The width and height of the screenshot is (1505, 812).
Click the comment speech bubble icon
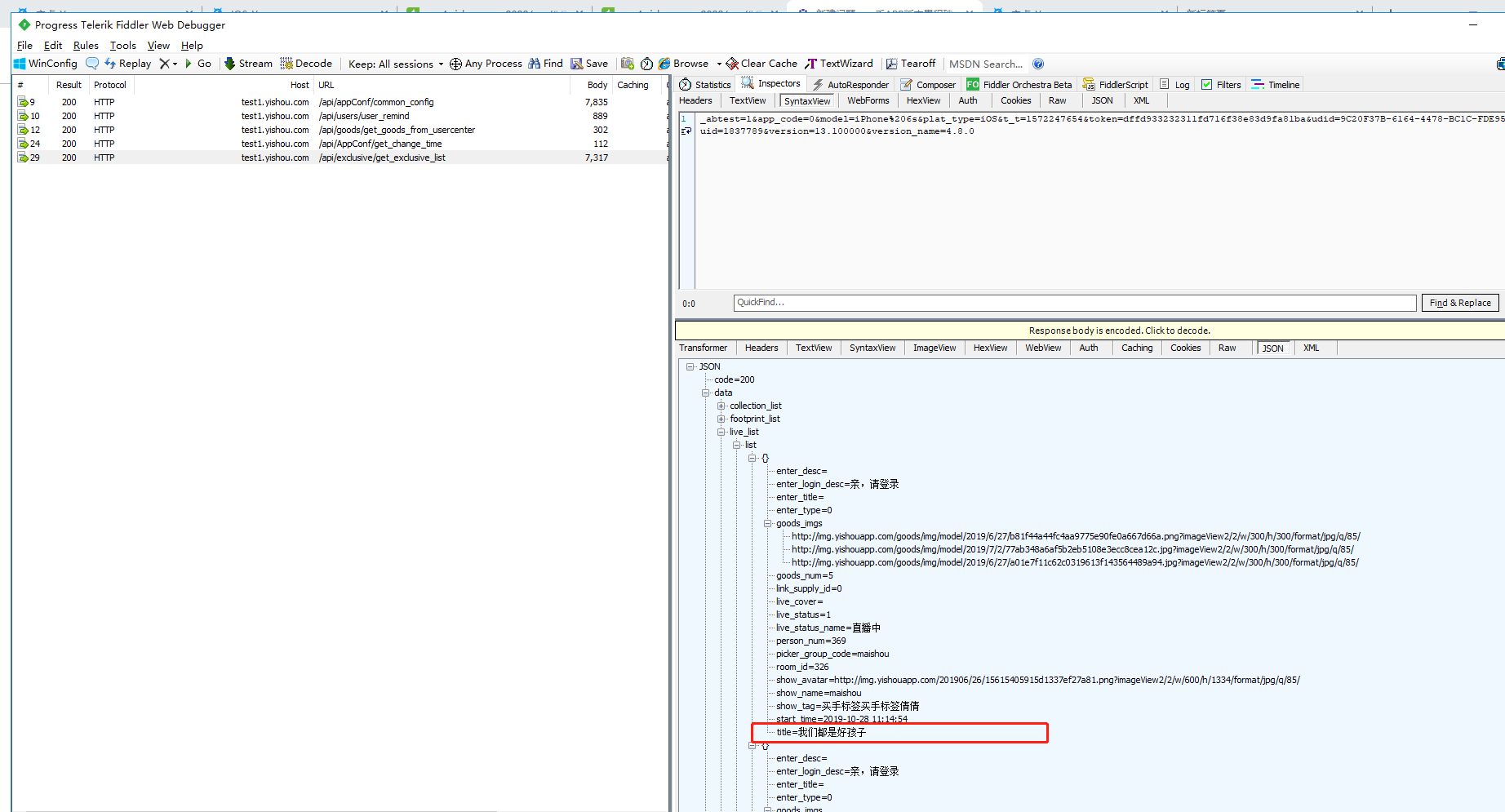pos(92,64)
